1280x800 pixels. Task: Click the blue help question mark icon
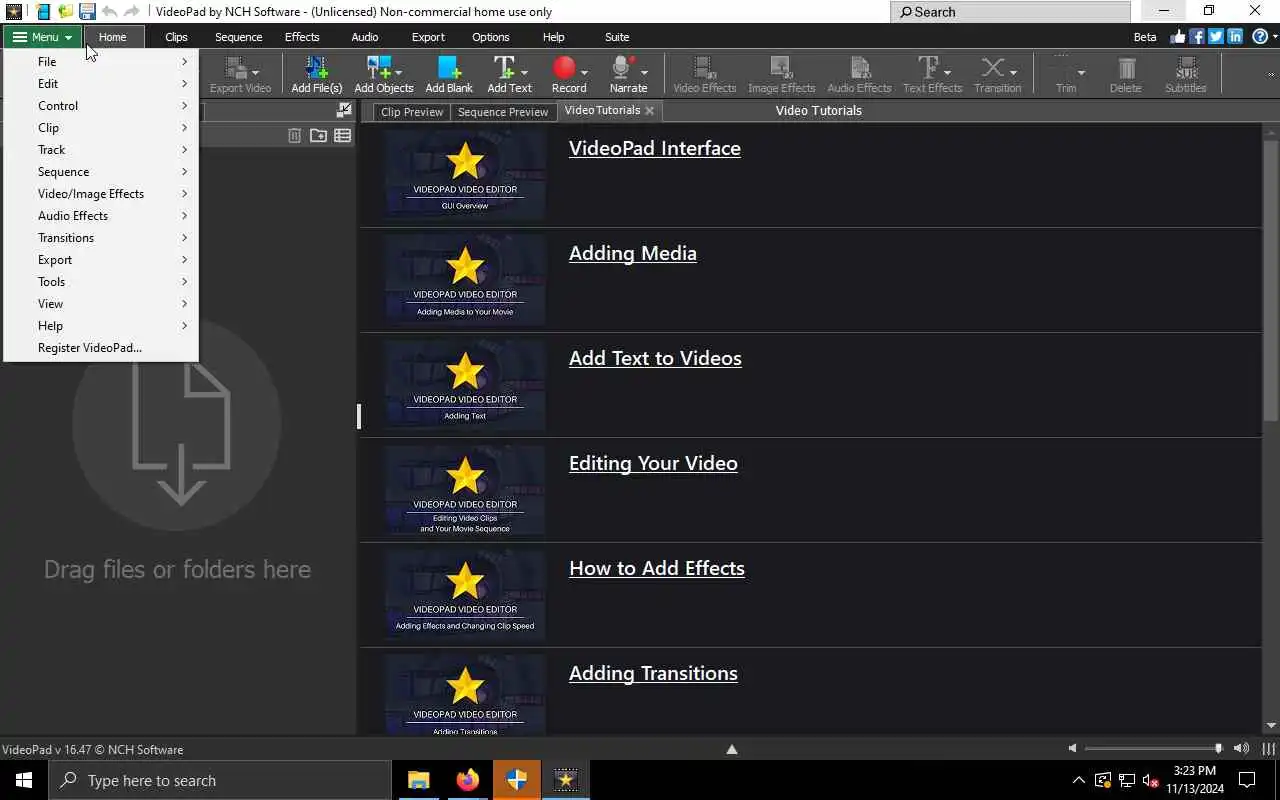pyautogui.click(x=1259, y=37)
